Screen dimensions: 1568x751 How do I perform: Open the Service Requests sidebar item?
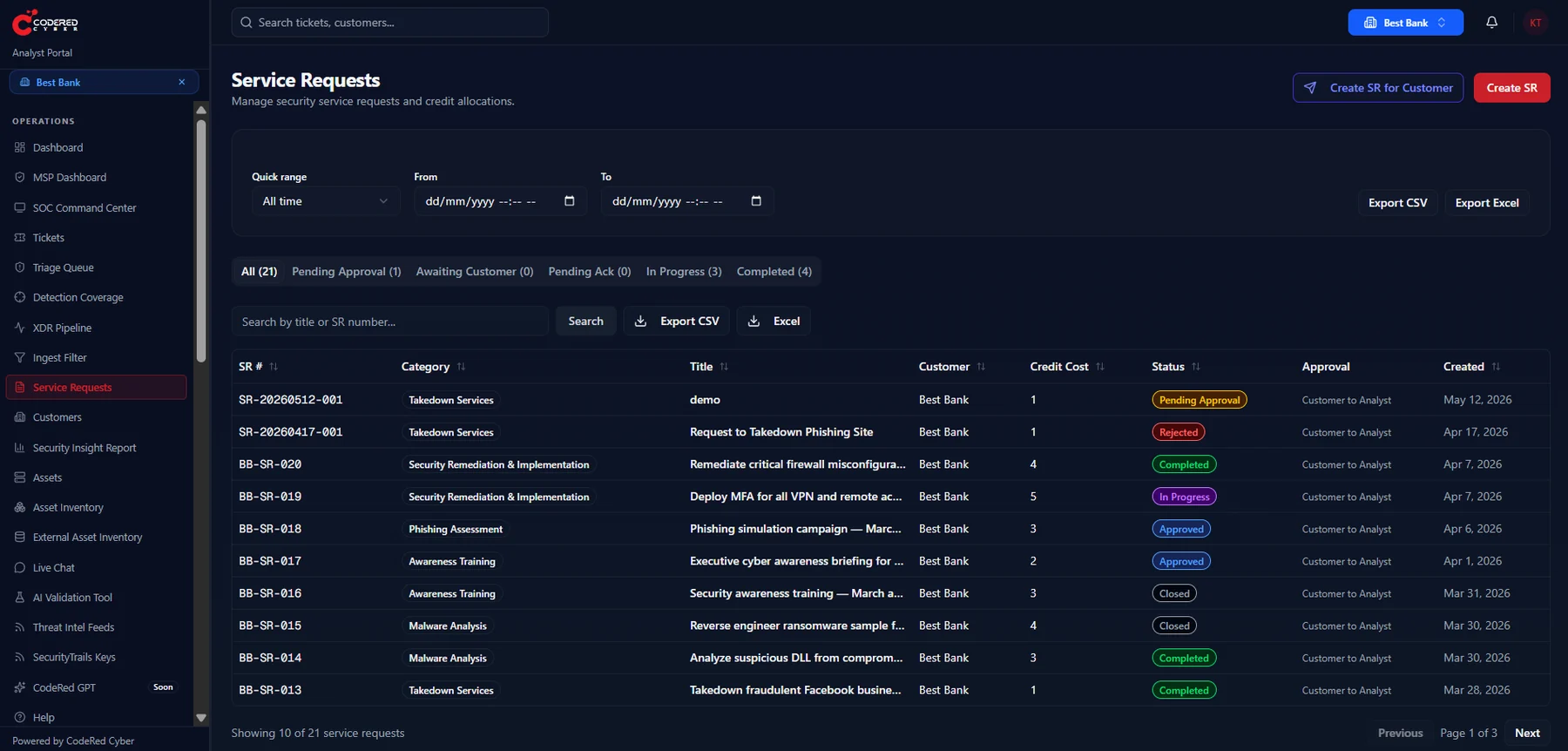click(x=96, y=388)
